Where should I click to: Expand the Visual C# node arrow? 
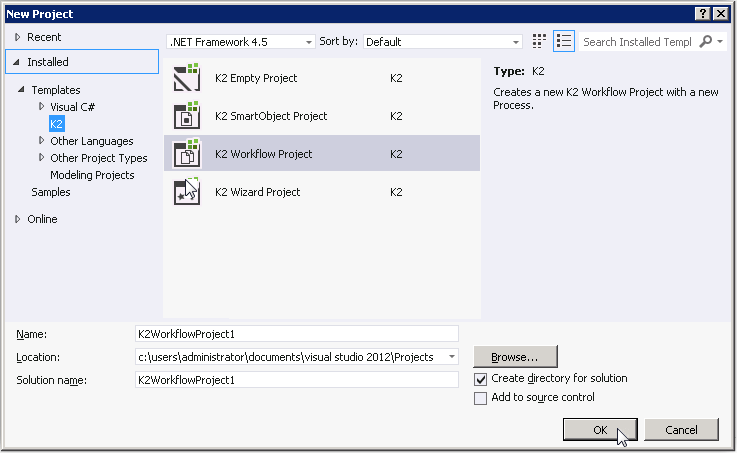(x=41, y=106)
